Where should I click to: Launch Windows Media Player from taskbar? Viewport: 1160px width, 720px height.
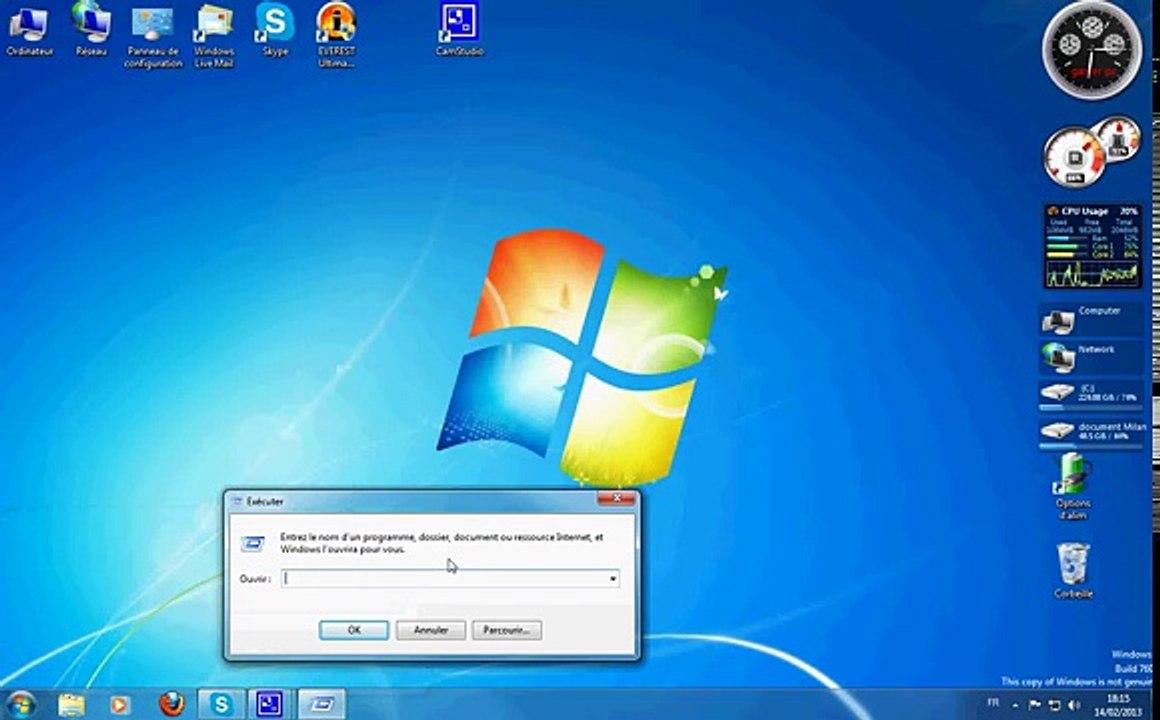pos(120,704)
